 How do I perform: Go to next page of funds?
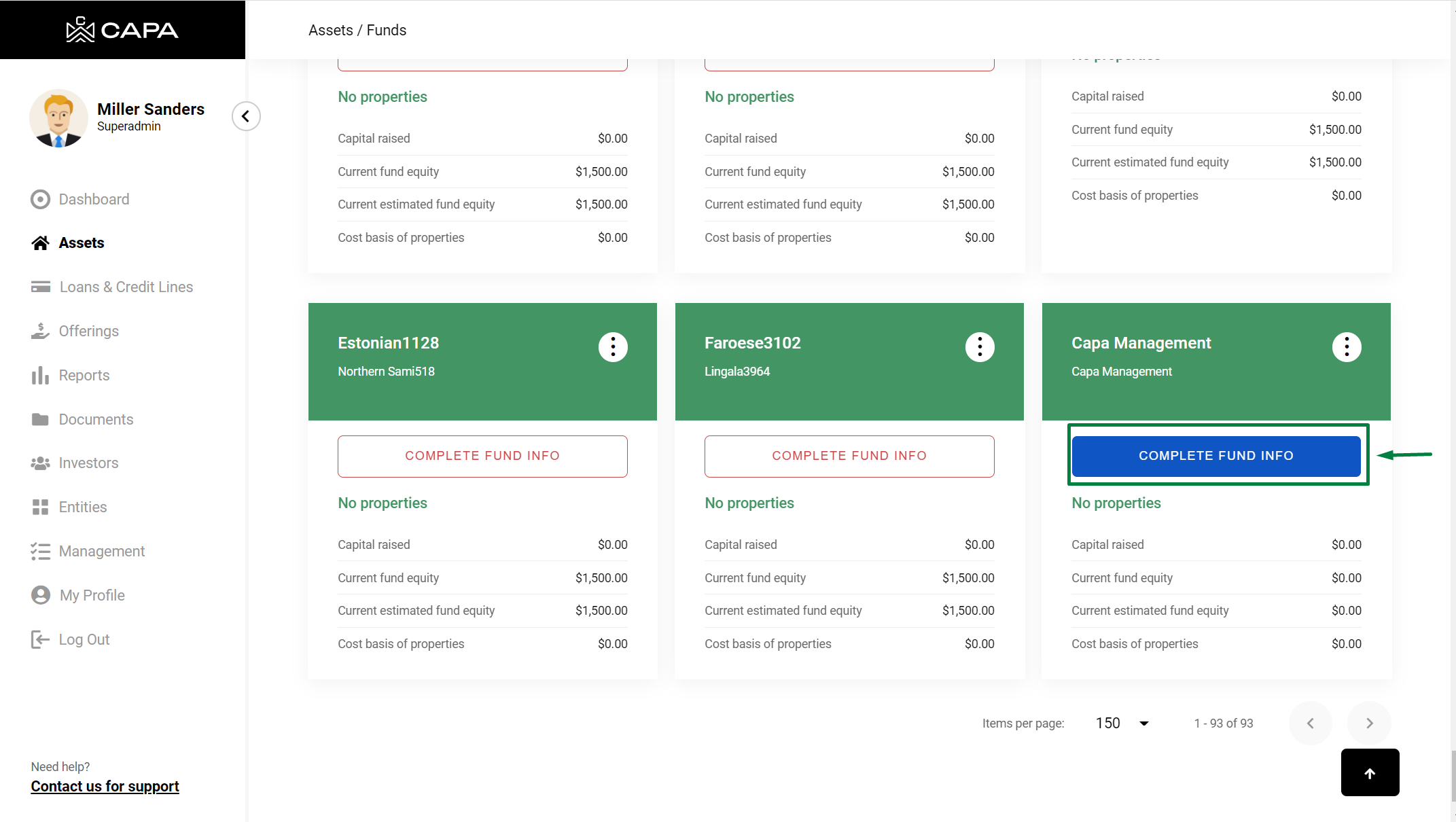(1369, 723)
